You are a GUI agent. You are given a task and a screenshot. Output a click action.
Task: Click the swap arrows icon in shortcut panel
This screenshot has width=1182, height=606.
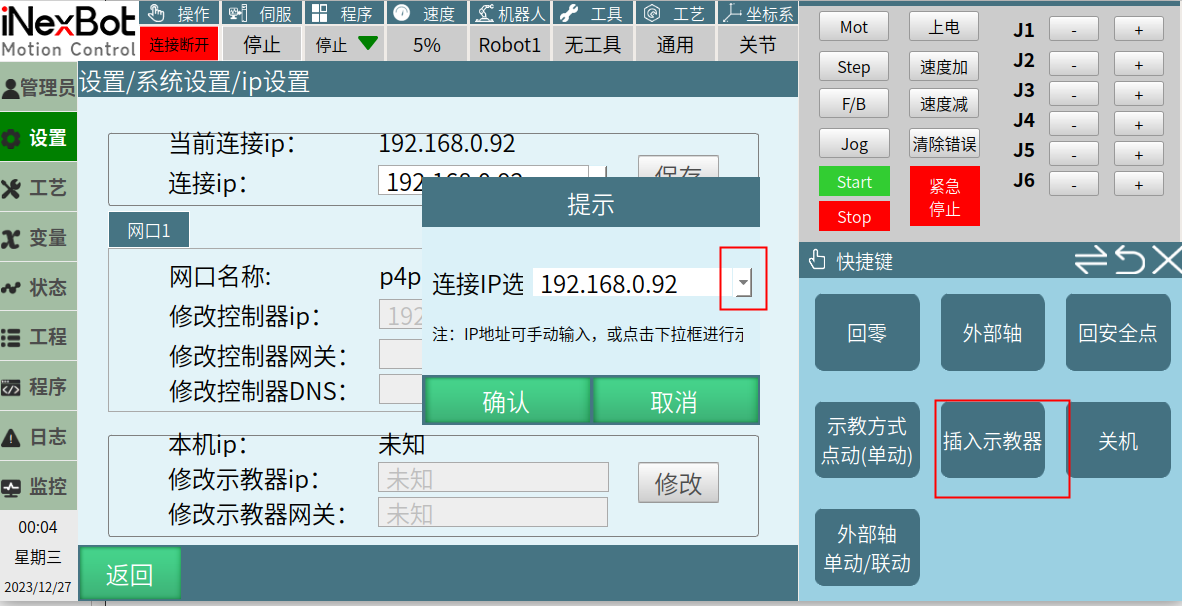(1091, 261)
